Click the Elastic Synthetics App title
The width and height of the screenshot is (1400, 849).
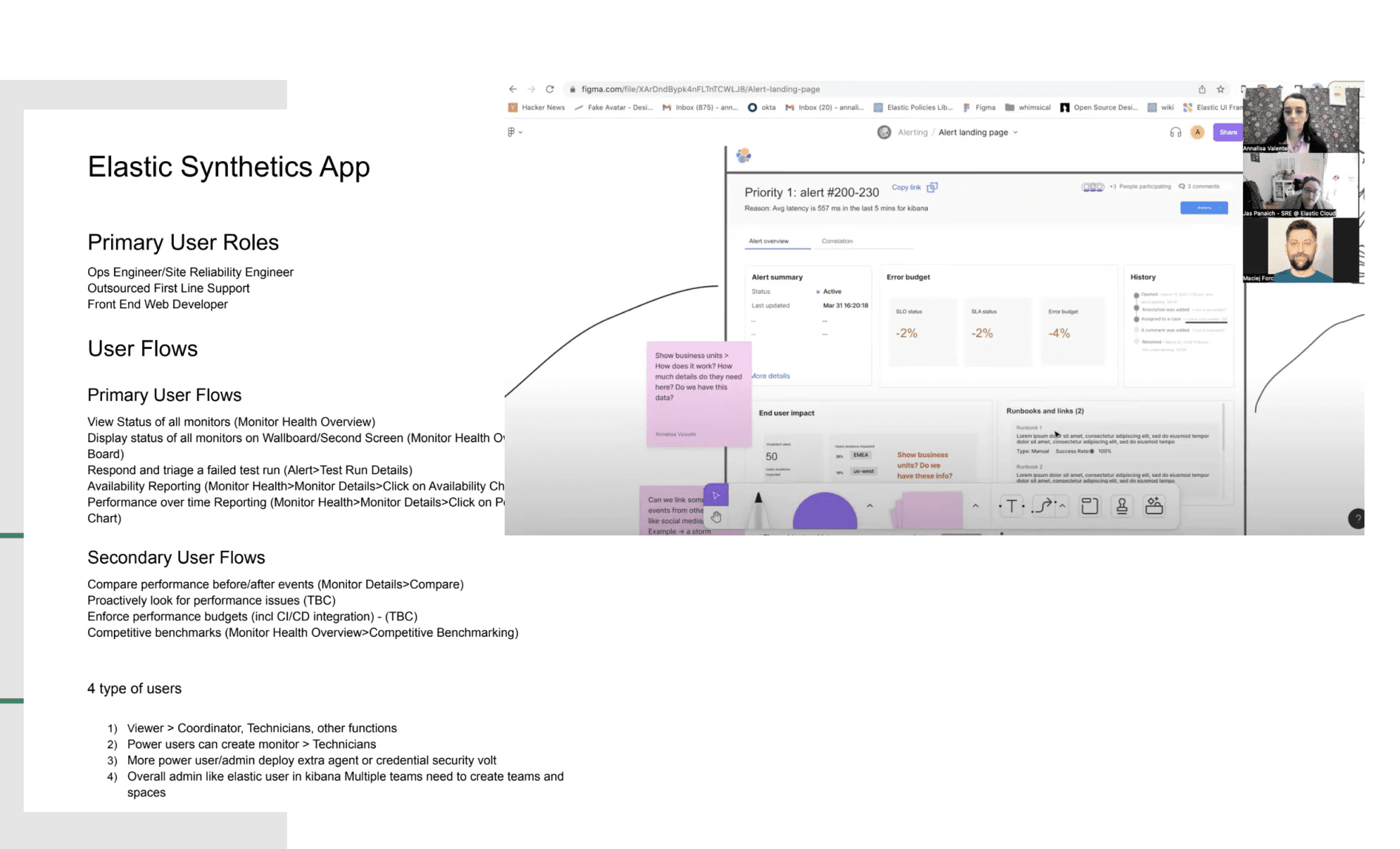pos(229,167)
